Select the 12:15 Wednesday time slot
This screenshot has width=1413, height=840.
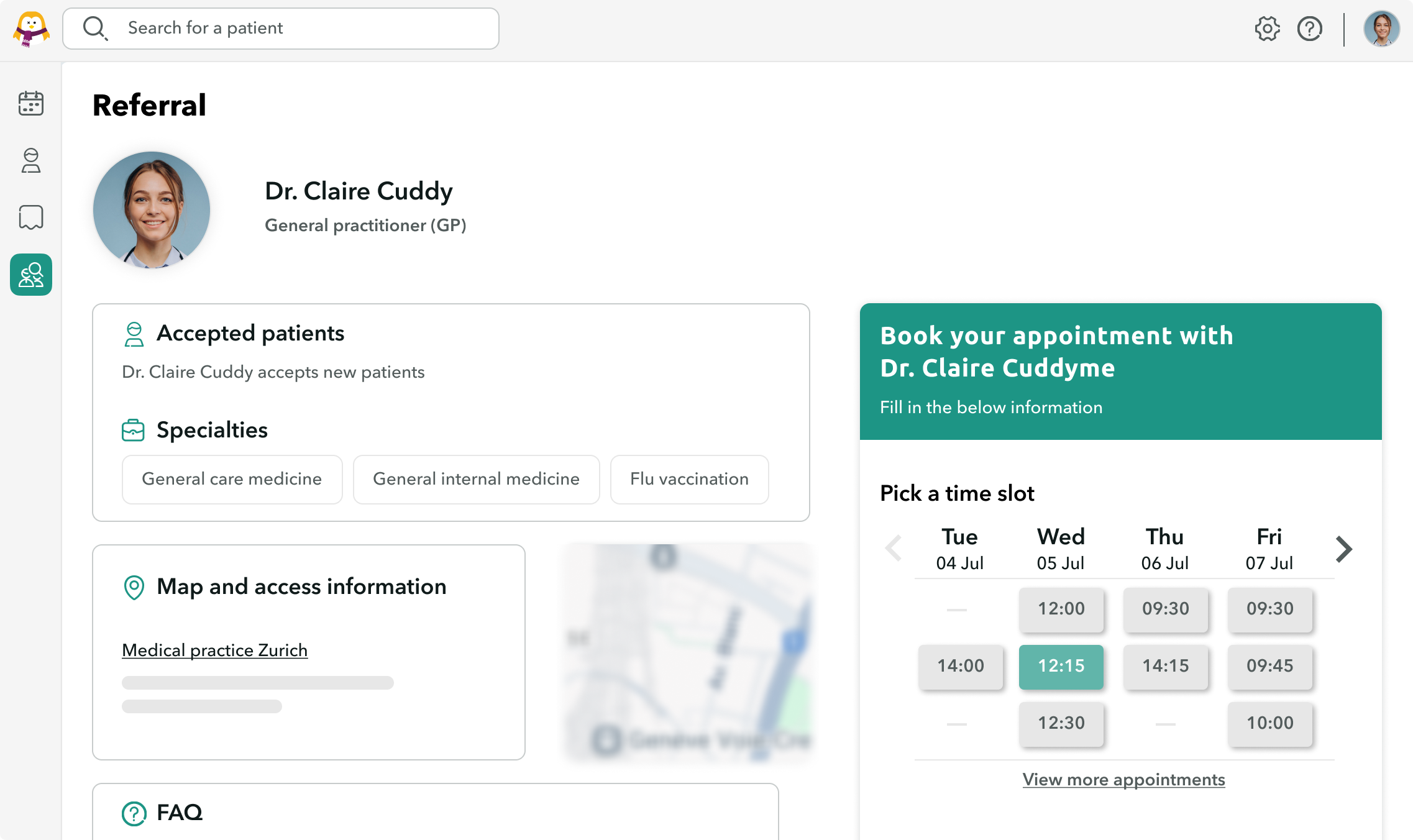(1061, 666)
